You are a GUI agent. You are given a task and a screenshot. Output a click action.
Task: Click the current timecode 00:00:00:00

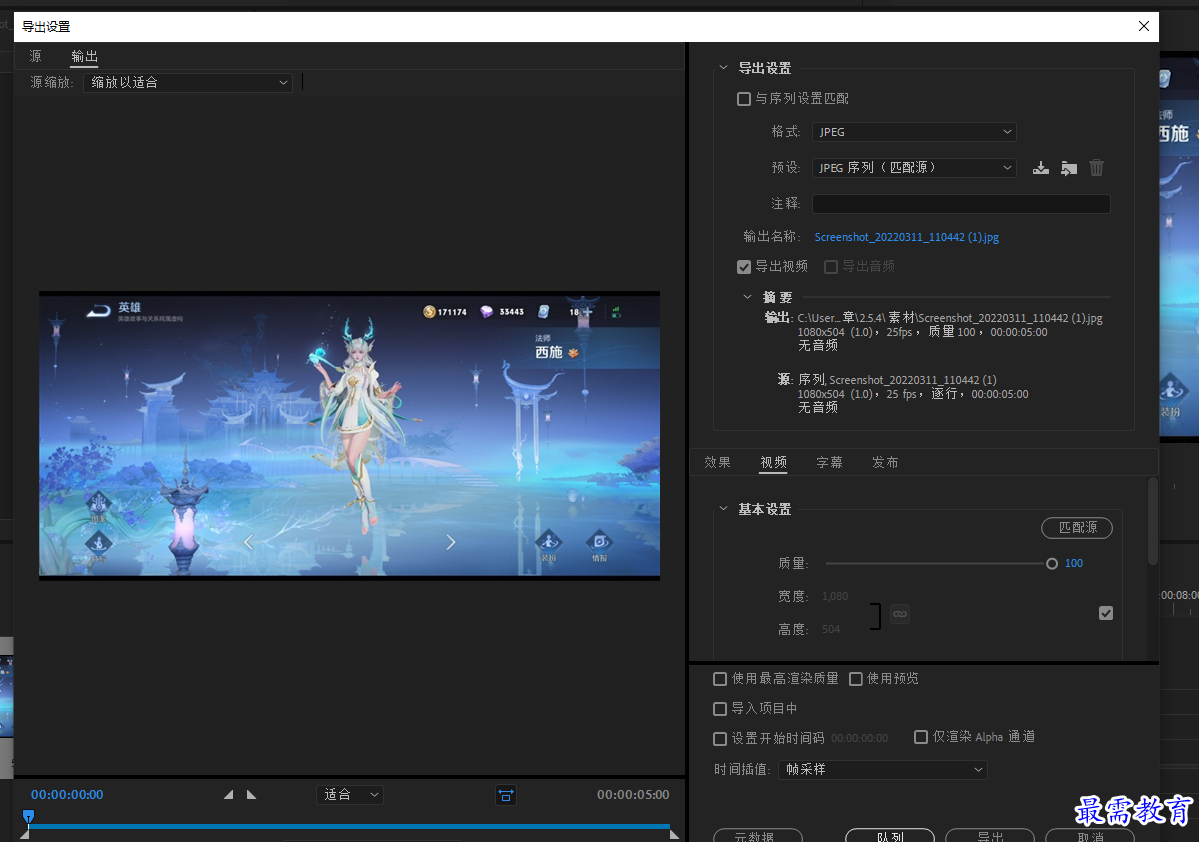coord(67,795)
